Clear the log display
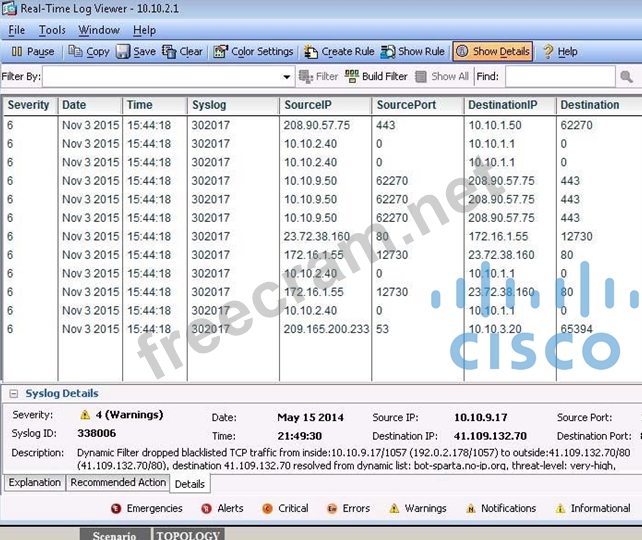The image size is (642, 540). coord(181,52)
